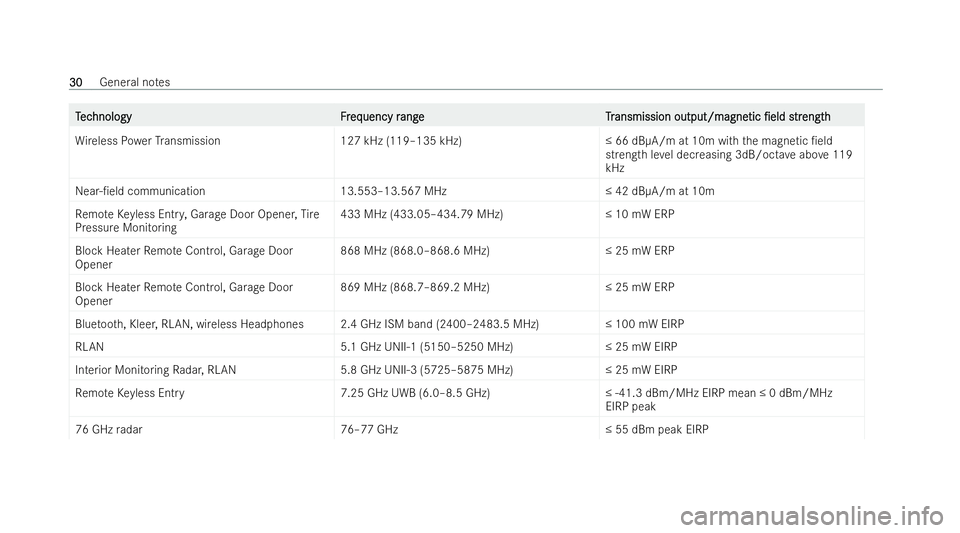Click the Technology column header
This screenshot has width=960, height=533.
tap(103, 116)
